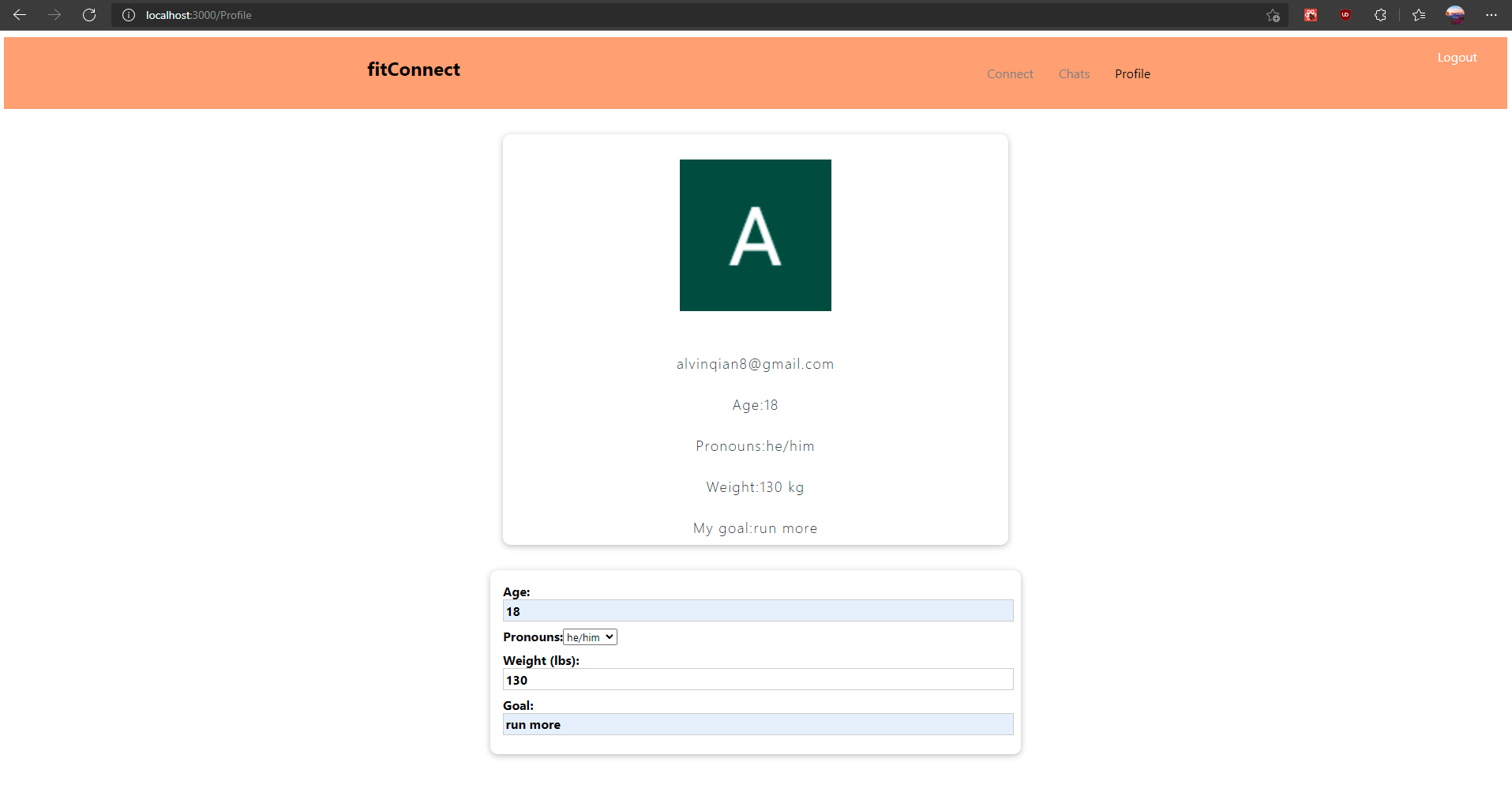Expand the Pronouns dropdown showing he/him
The image size is (1512, 796).
click(590, 637)
